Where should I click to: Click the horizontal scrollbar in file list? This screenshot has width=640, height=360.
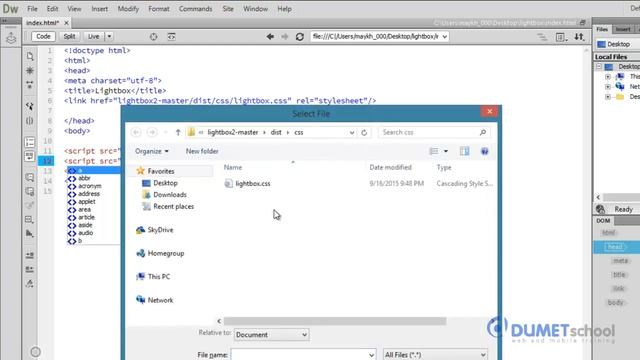click(335, 321)
